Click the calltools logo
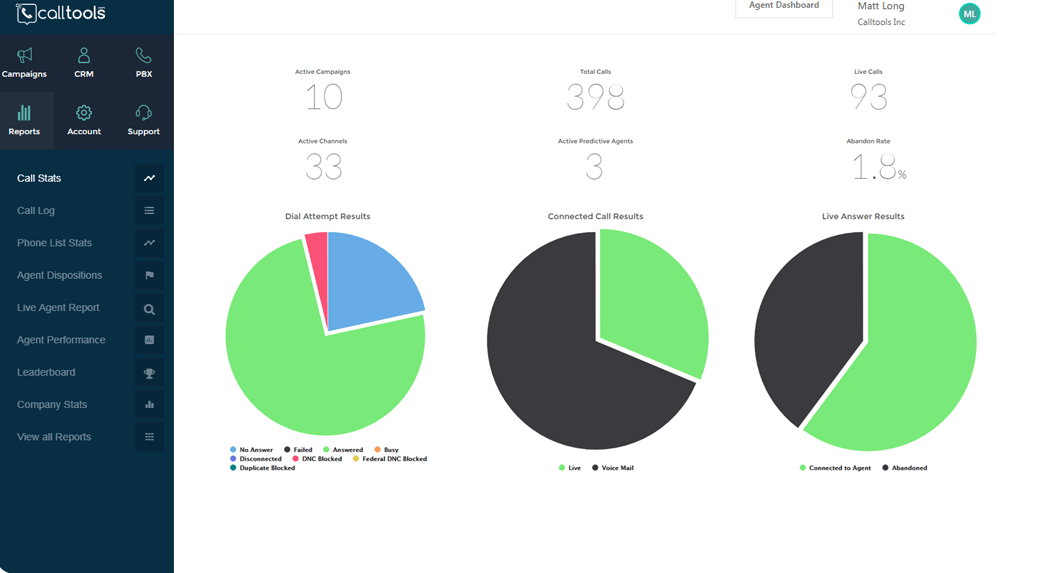This screenshot has width=1053, height=573. (x=60, y=13)
